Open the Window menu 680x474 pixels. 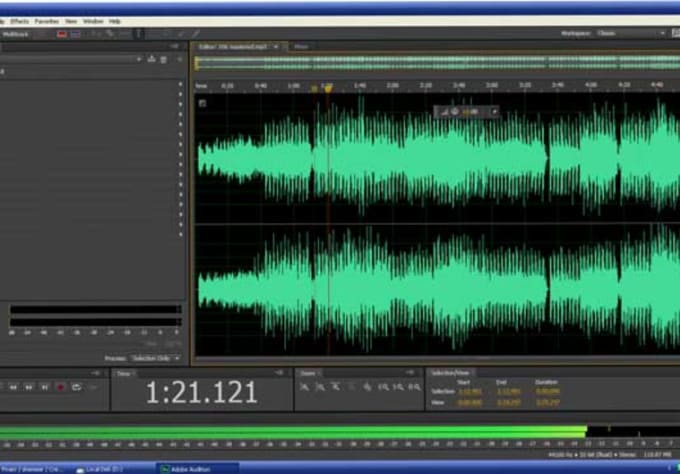pos(93,21)
